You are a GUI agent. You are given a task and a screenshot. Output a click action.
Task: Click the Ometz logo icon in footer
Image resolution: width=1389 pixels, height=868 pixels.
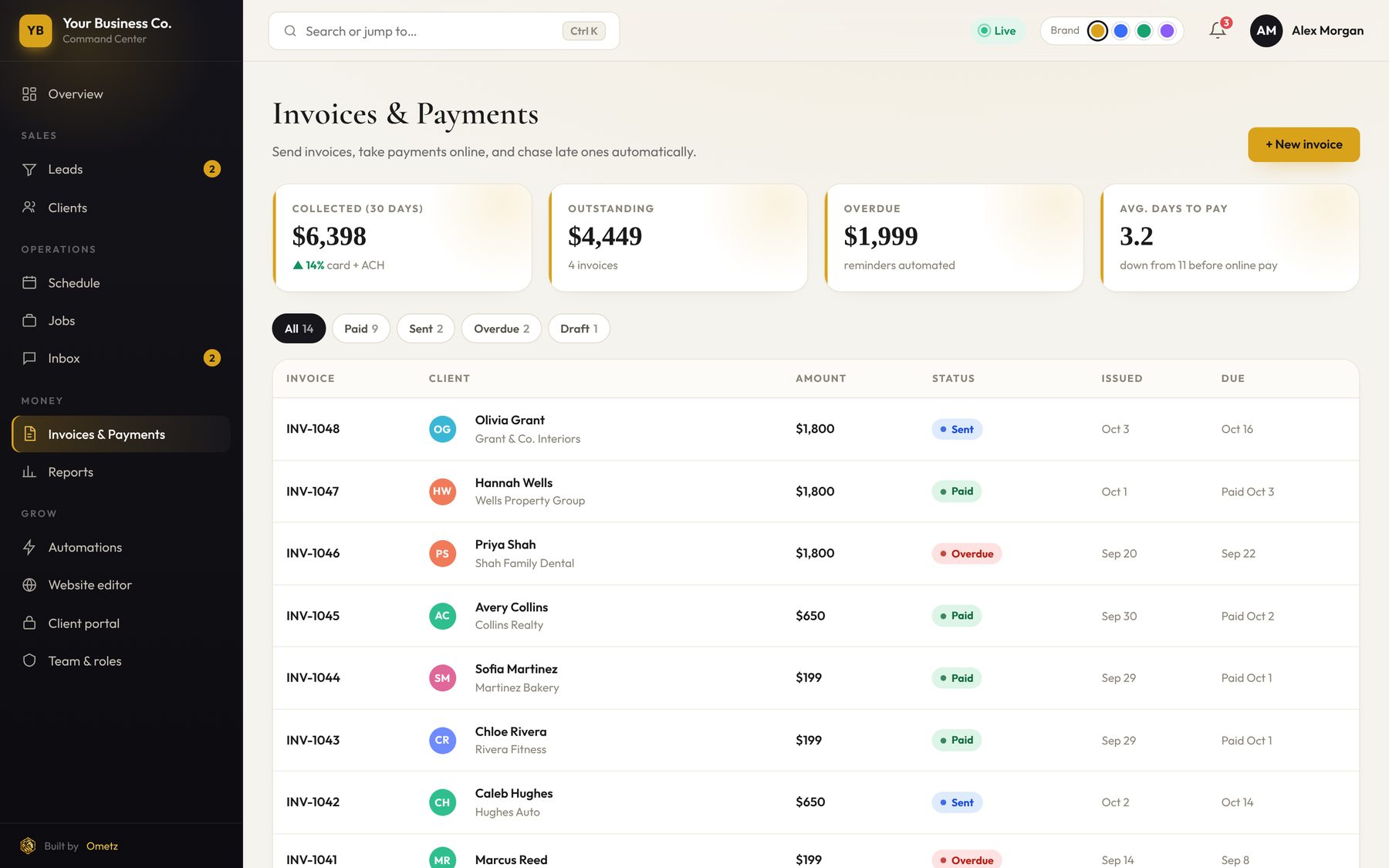(28, 846)
